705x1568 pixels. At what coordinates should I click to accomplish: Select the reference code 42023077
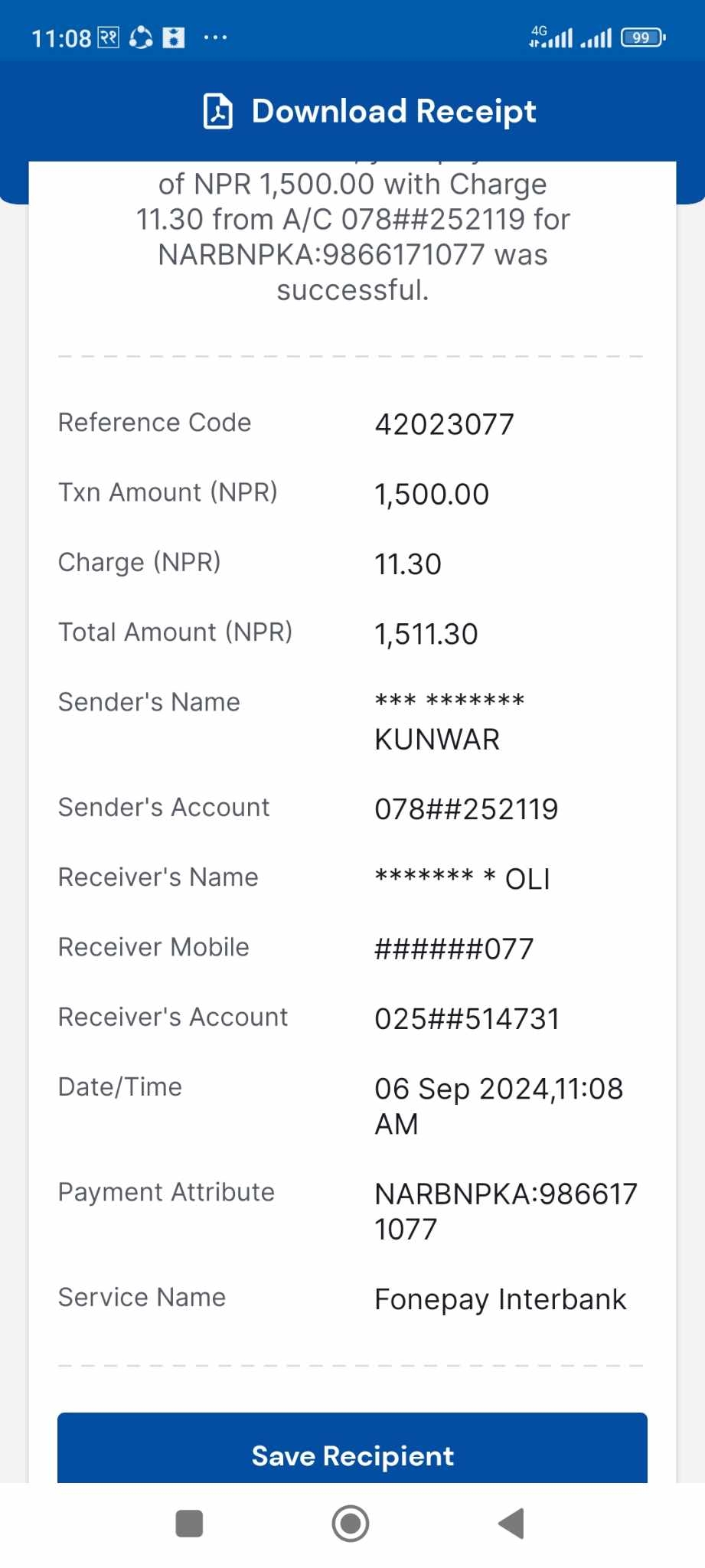pos(444,424)
